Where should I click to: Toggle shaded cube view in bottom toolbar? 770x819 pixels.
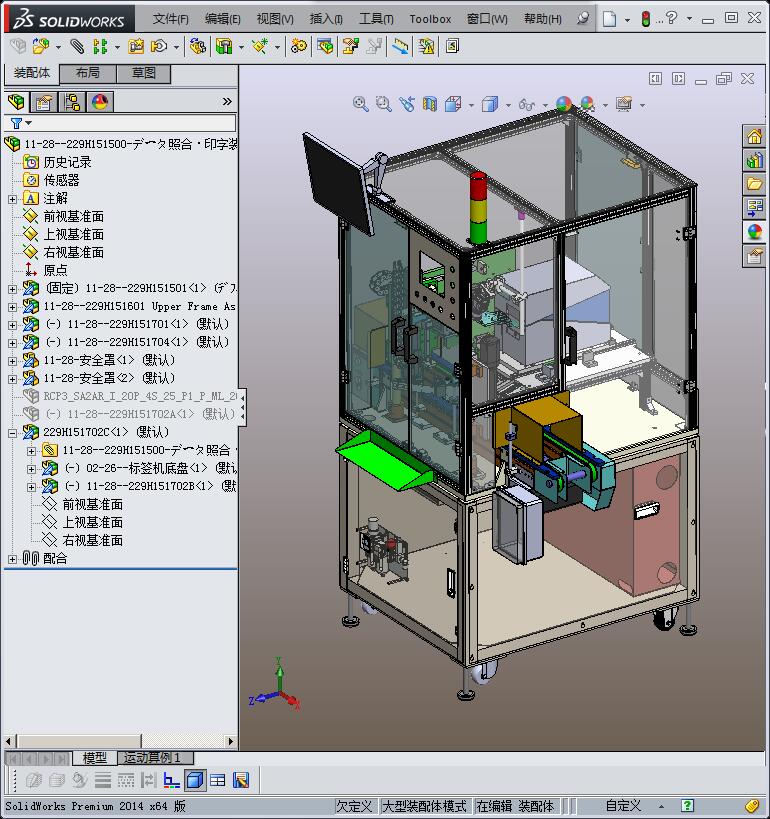pyautogui.click(x=194, y=780)
